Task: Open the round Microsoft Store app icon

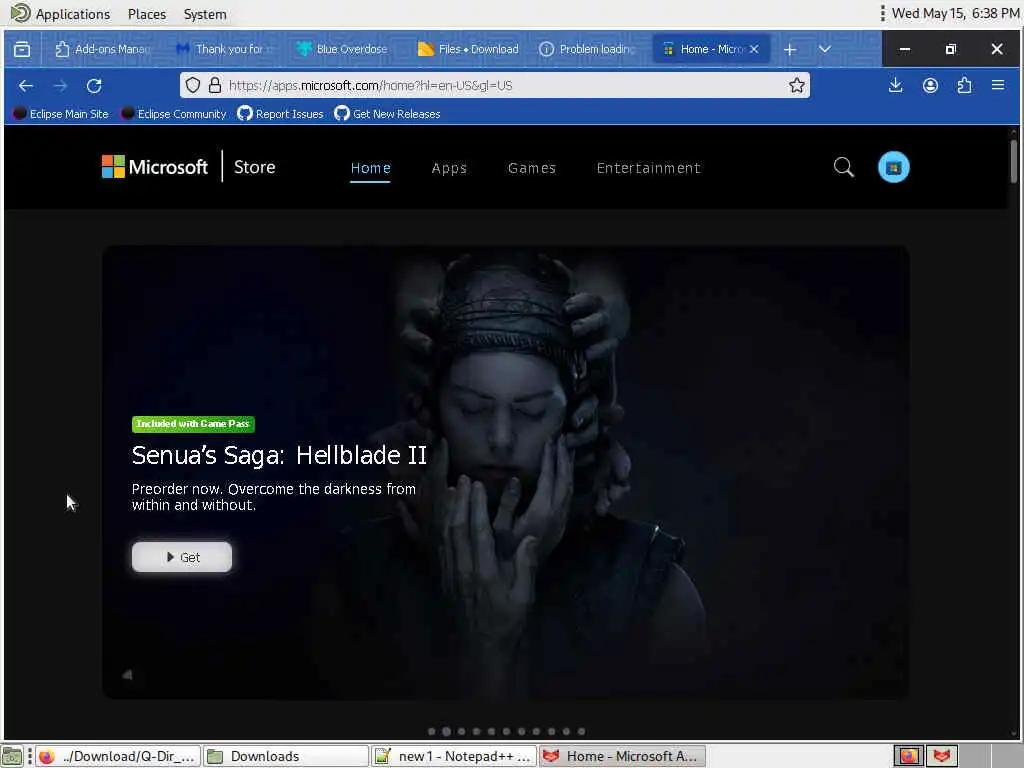Action: [x=893, y=167]
